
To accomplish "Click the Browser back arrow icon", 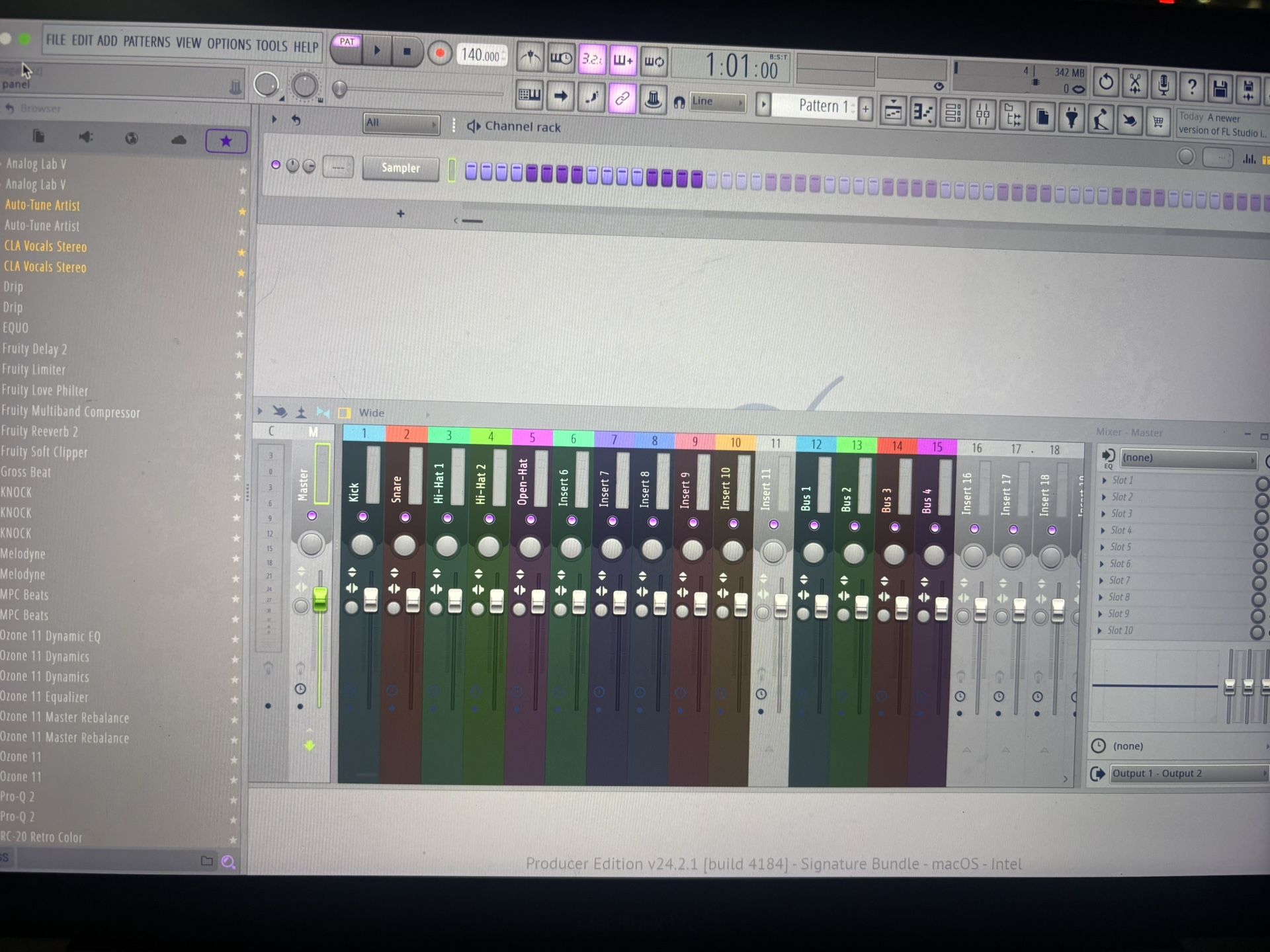I will [9, 108].
